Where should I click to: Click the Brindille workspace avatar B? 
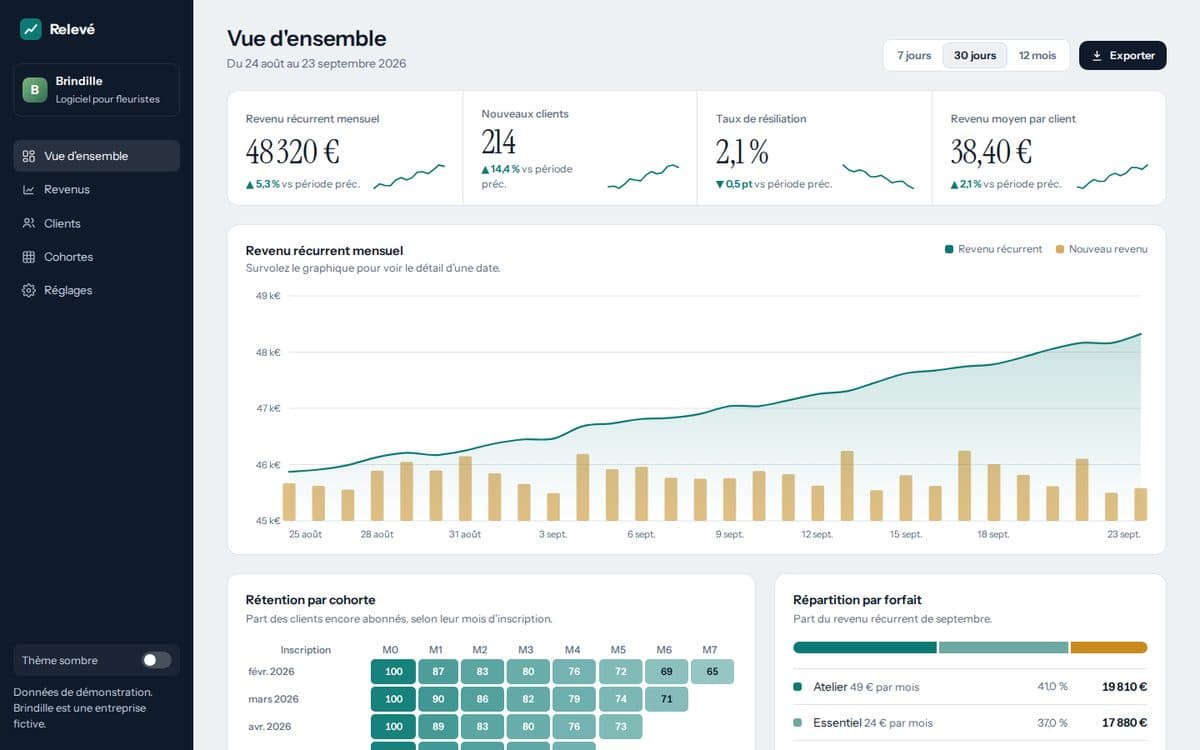click(35, 90)
